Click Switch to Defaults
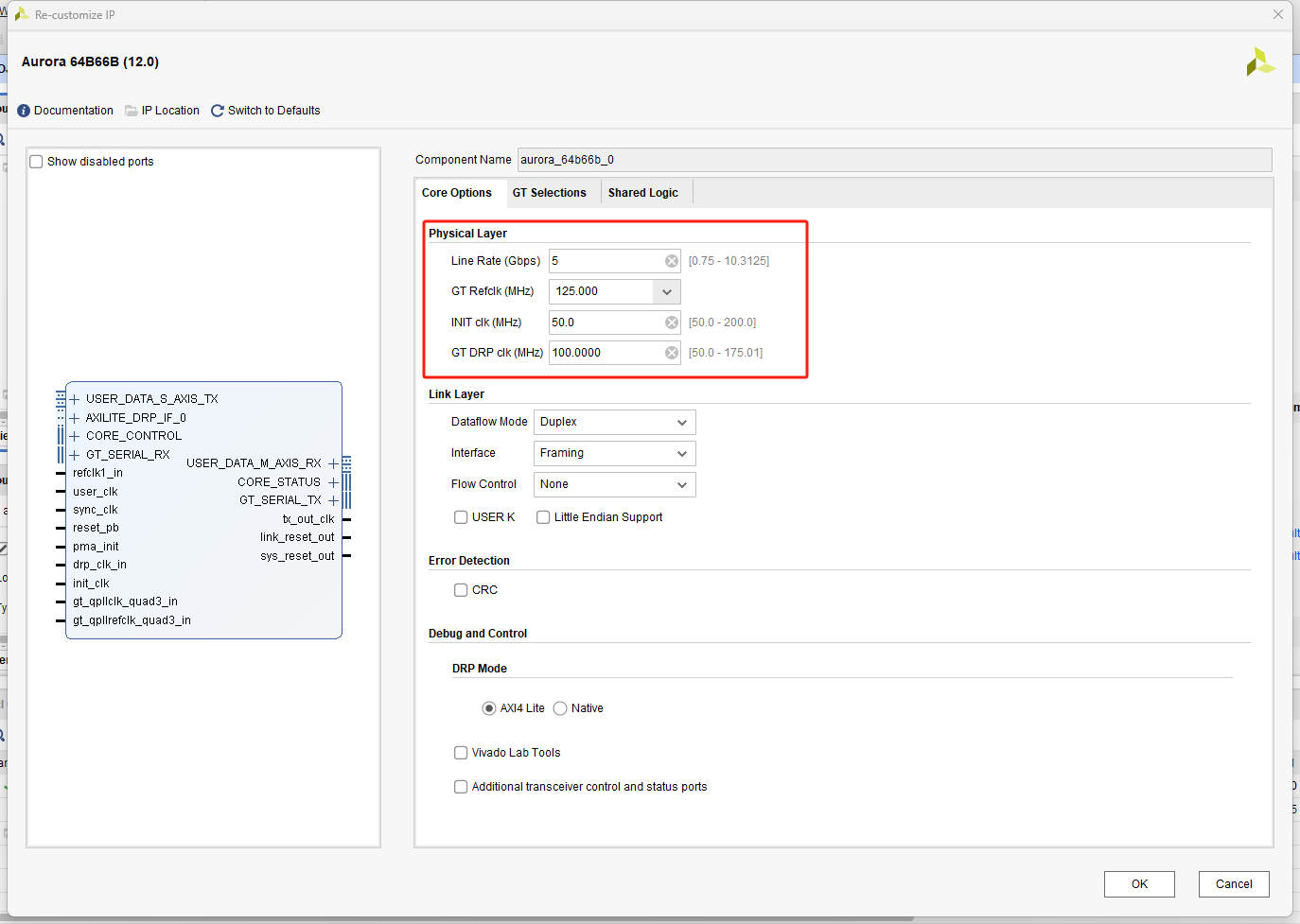 (x=273, y=111)
